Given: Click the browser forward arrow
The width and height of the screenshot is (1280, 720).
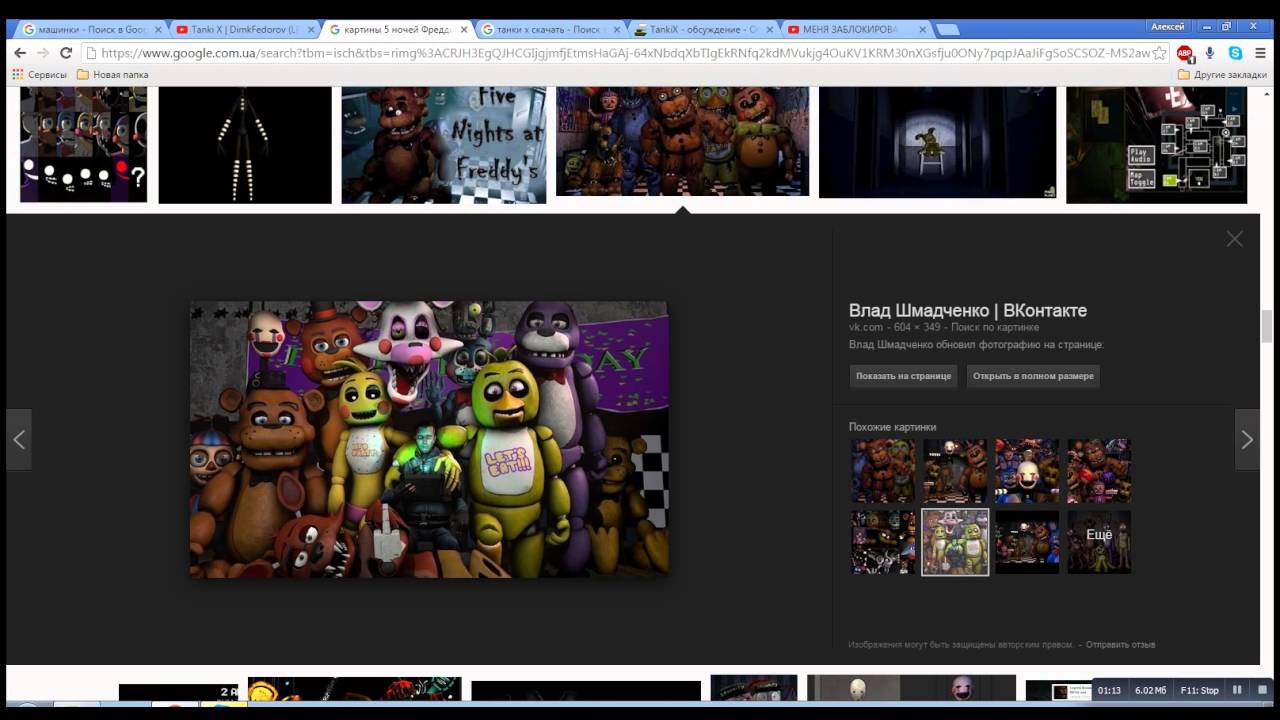Looking at the screenshot, I should click(x=43, y=53).
